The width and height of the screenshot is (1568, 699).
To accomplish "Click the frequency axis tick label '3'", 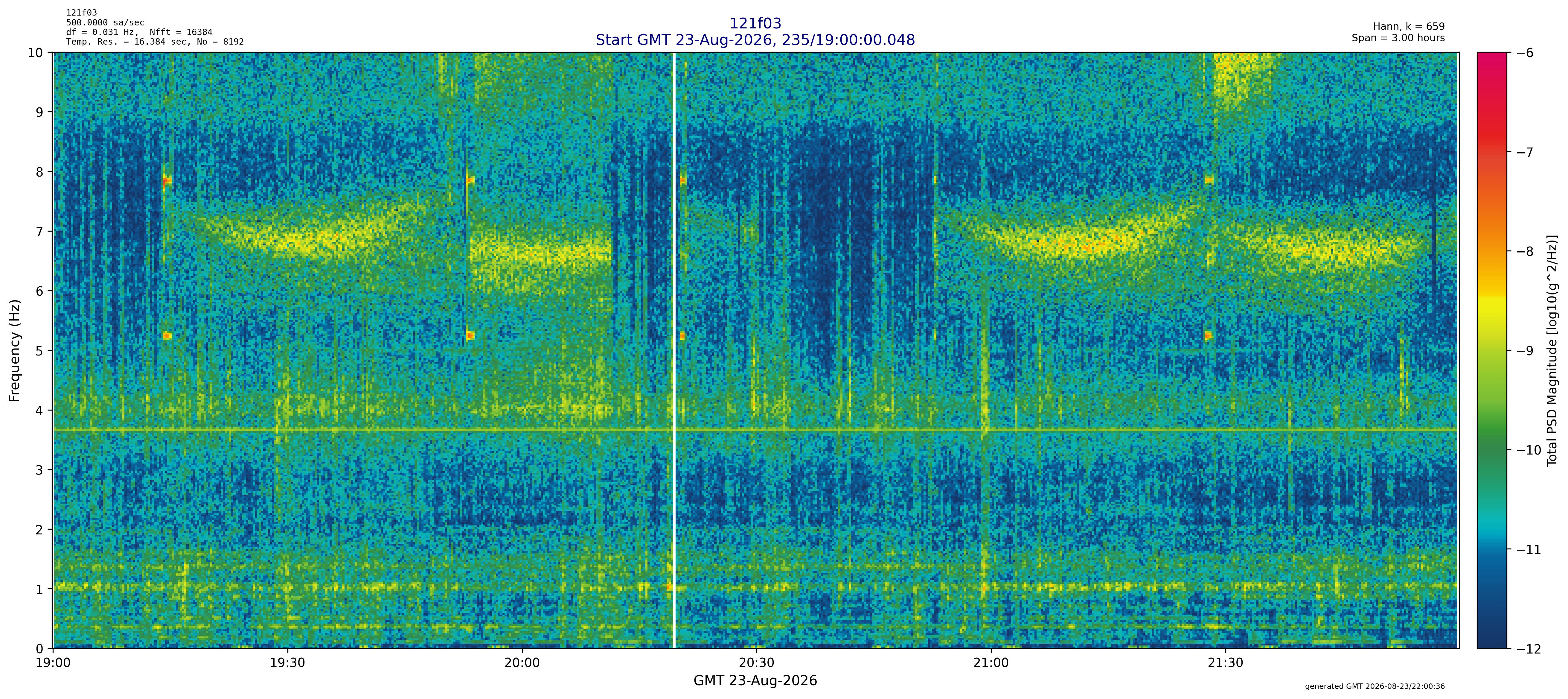I will 39,471.
